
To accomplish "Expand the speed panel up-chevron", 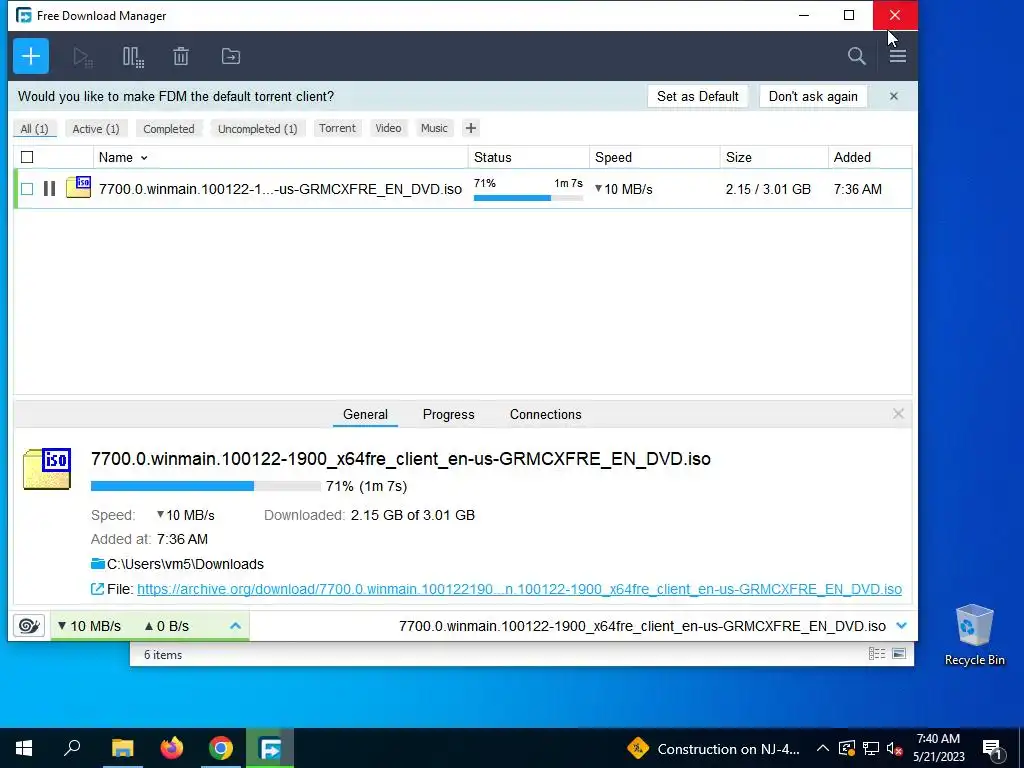I will (236, 626).
